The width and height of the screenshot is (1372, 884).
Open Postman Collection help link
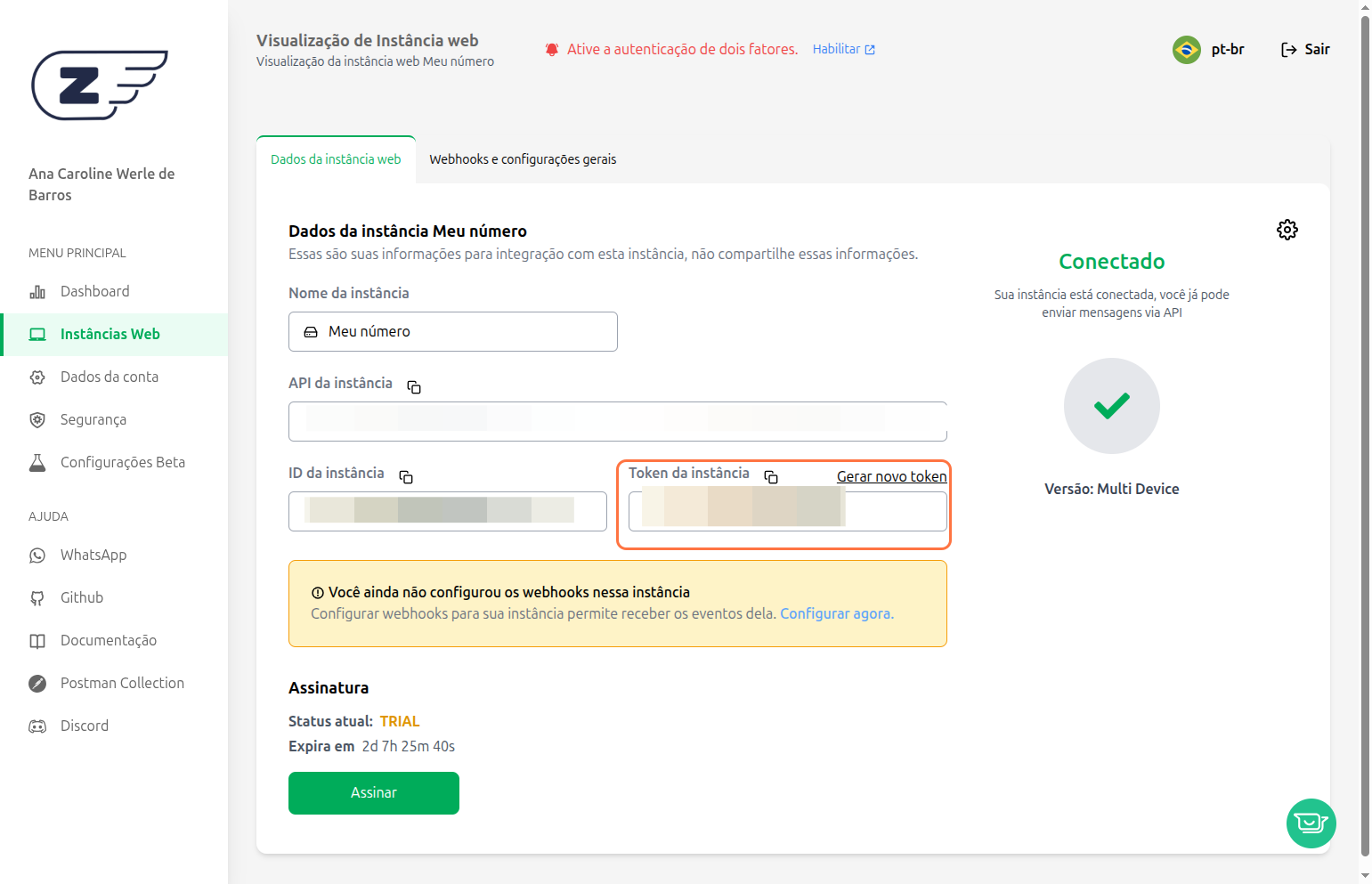pyautogui.click(x=122, y=683)
